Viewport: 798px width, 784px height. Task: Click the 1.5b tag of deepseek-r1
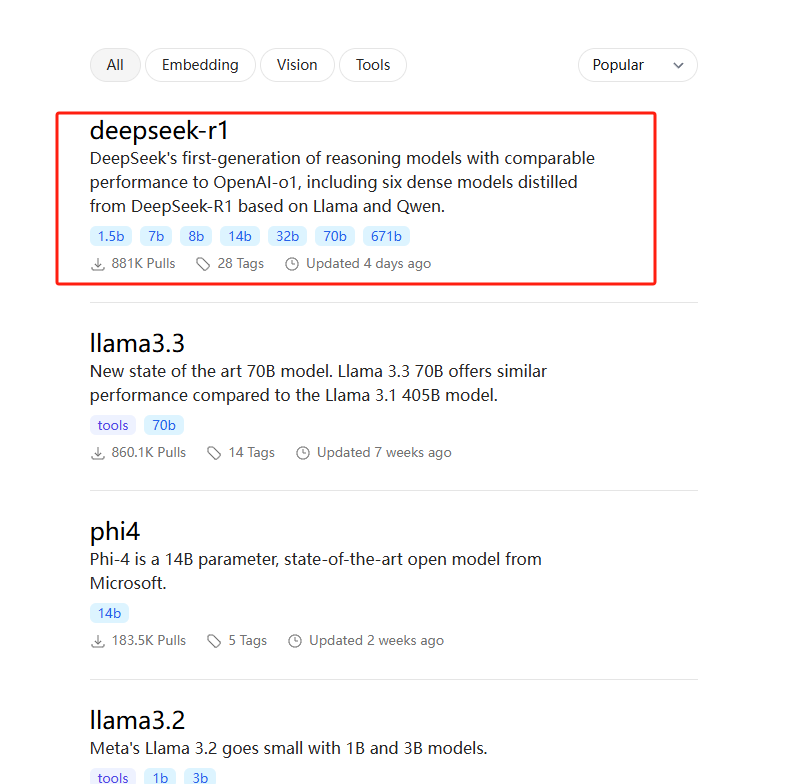coord(111,236)
